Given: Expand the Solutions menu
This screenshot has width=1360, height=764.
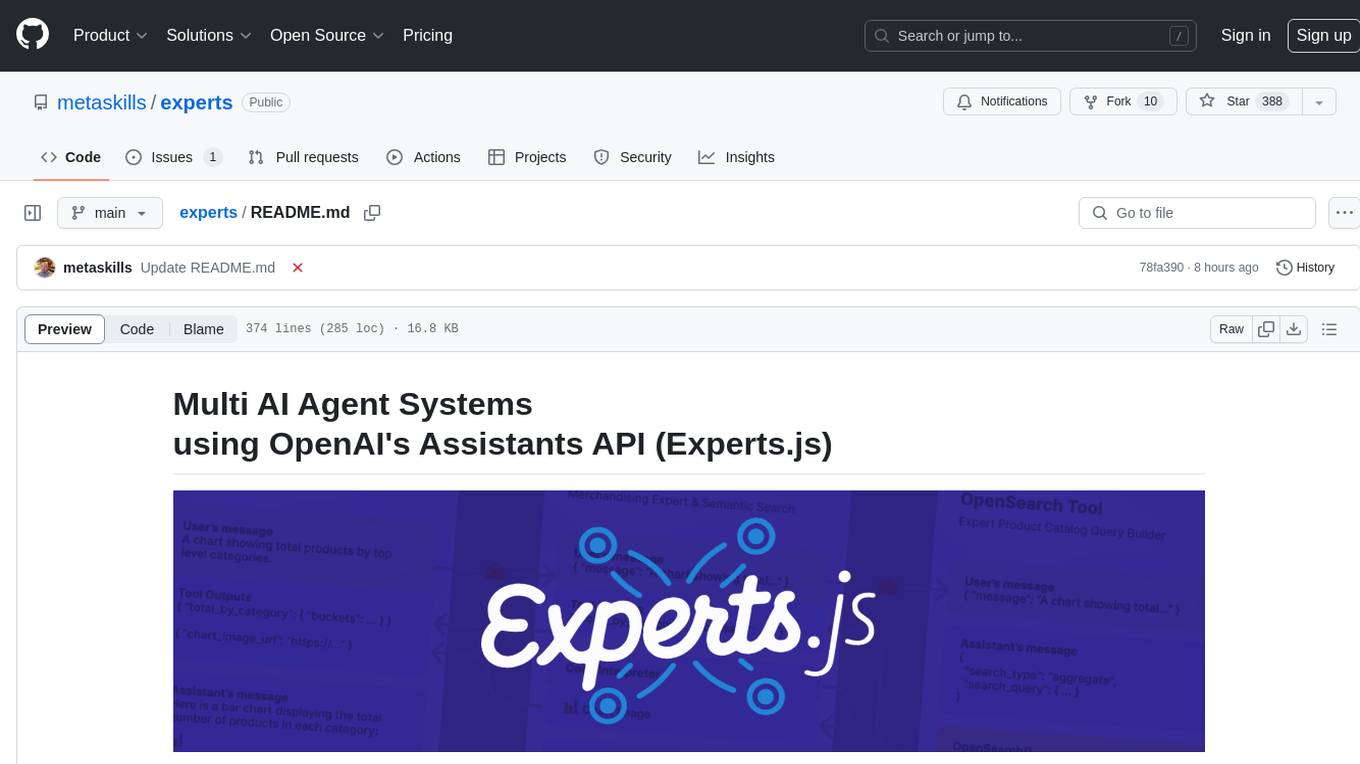Looking at the screenshot, I should click(209, 35).
